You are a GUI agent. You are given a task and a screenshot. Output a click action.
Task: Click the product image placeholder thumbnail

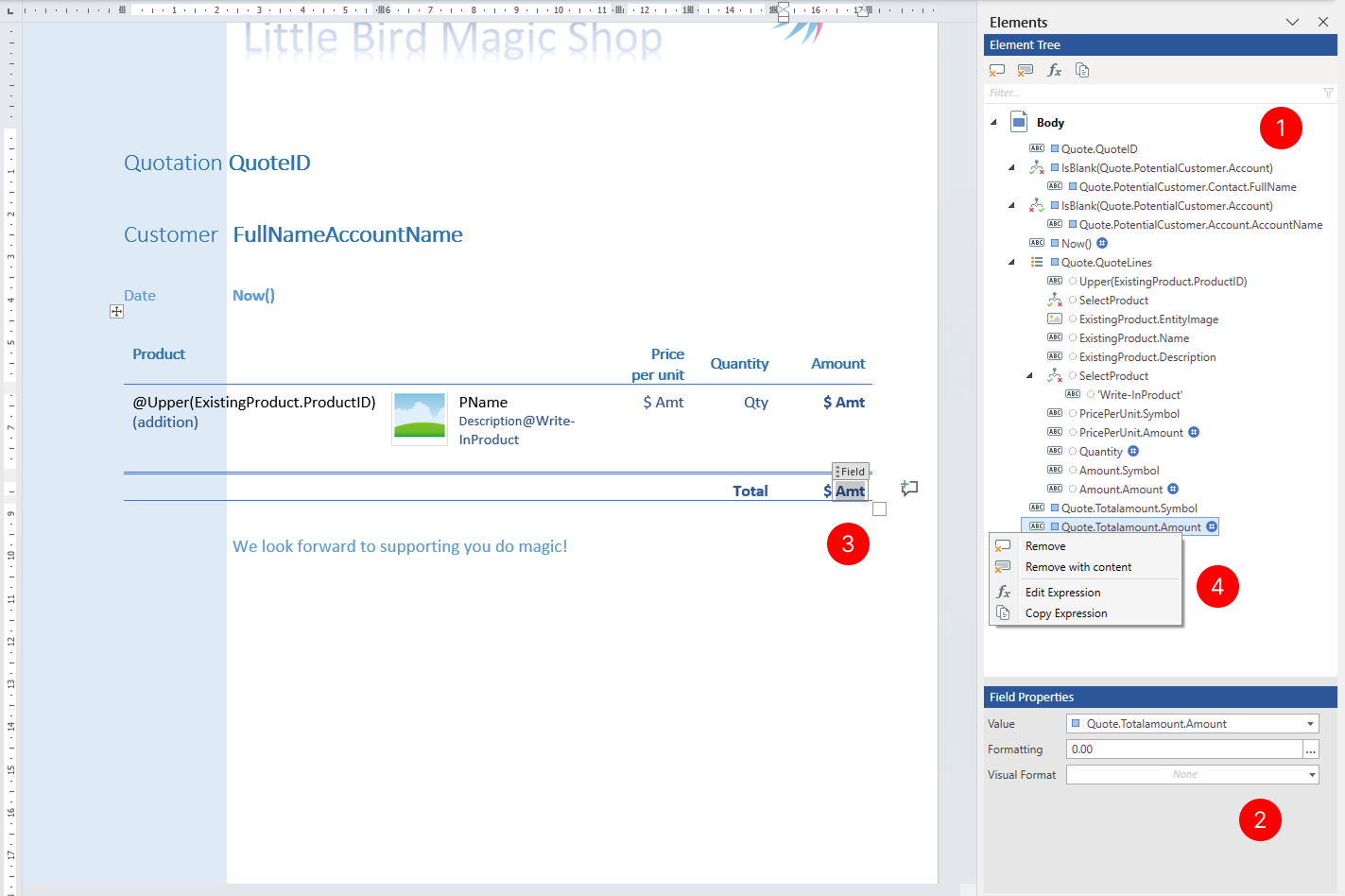(419, 417)
